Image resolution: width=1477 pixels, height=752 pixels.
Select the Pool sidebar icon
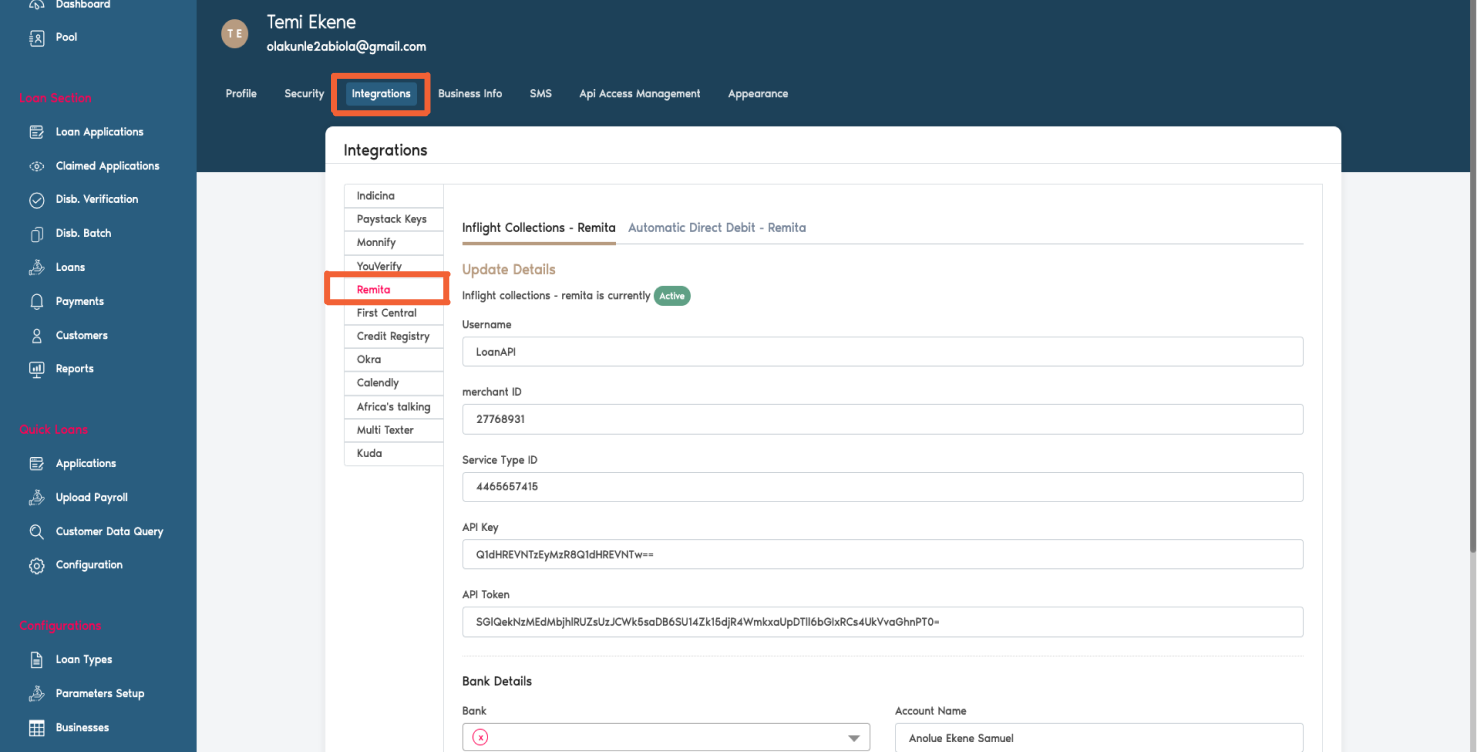click(x=37, y=36)
